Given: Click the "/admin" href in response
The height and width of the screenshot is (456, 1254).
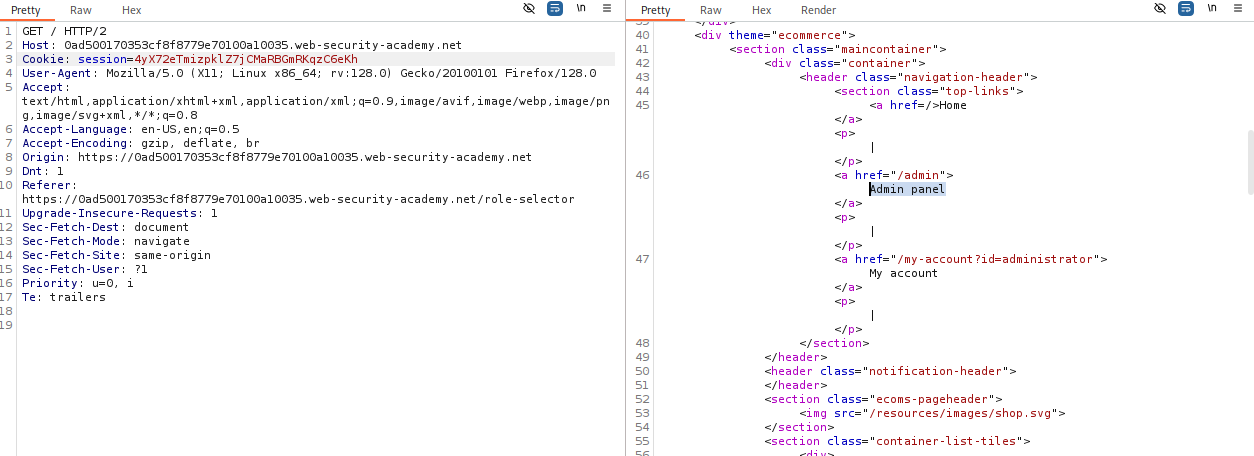Looking at the screenshot, I should click(910, 175).
